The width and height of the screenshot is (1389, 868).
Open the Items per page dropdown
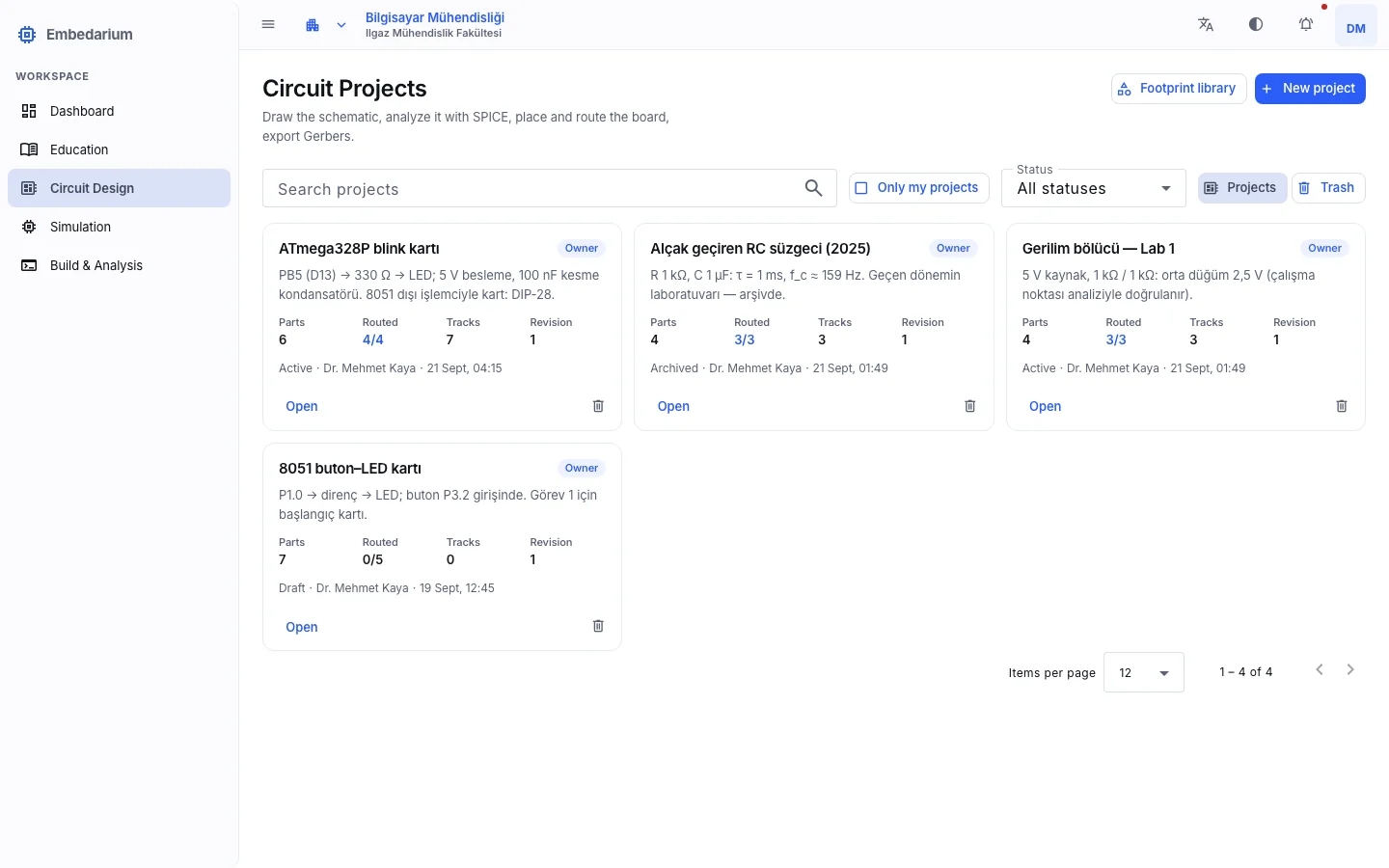click(x=1144, y=673)
